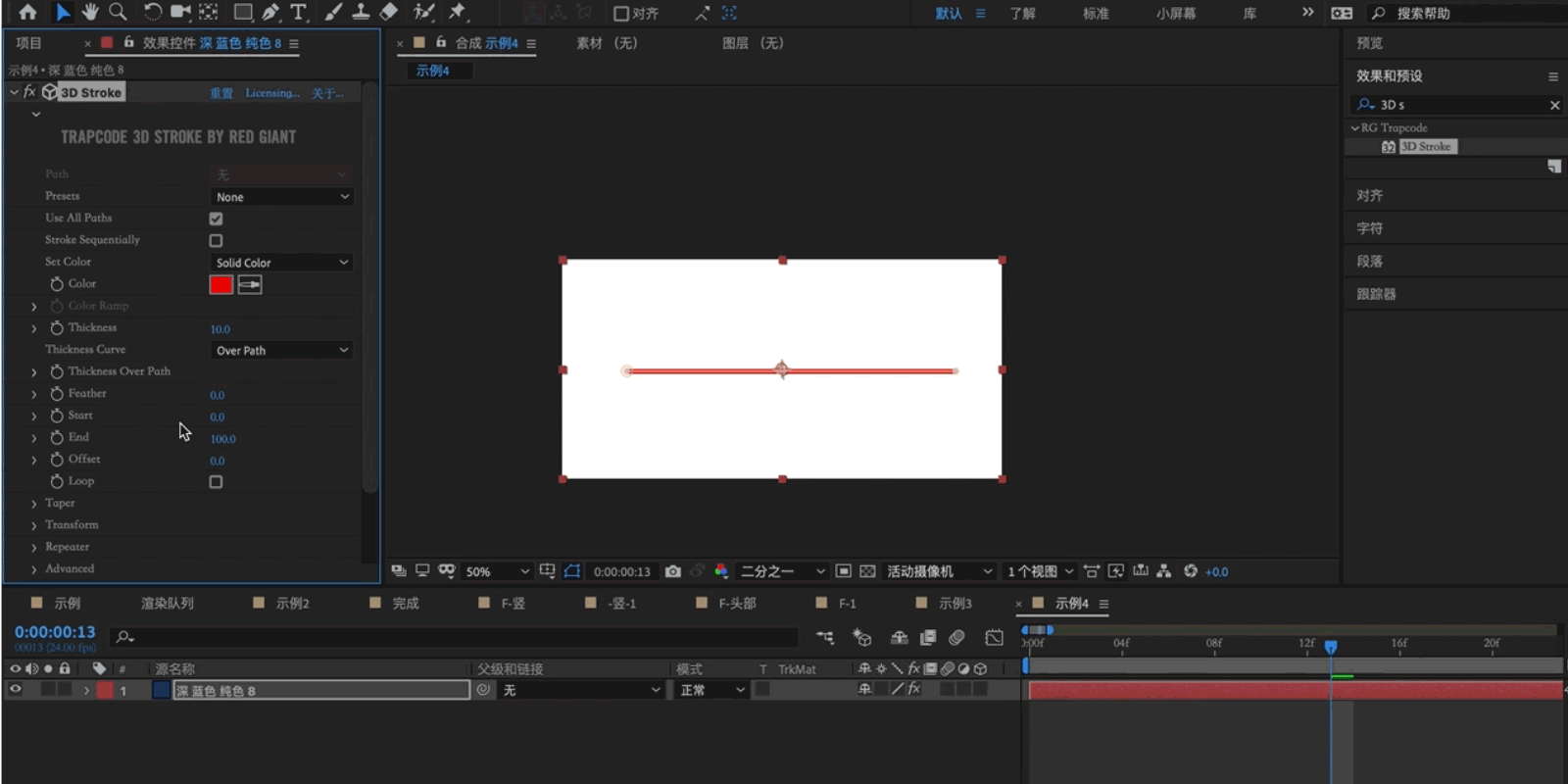Switch to the 标准 workspace

point(1095,14)
